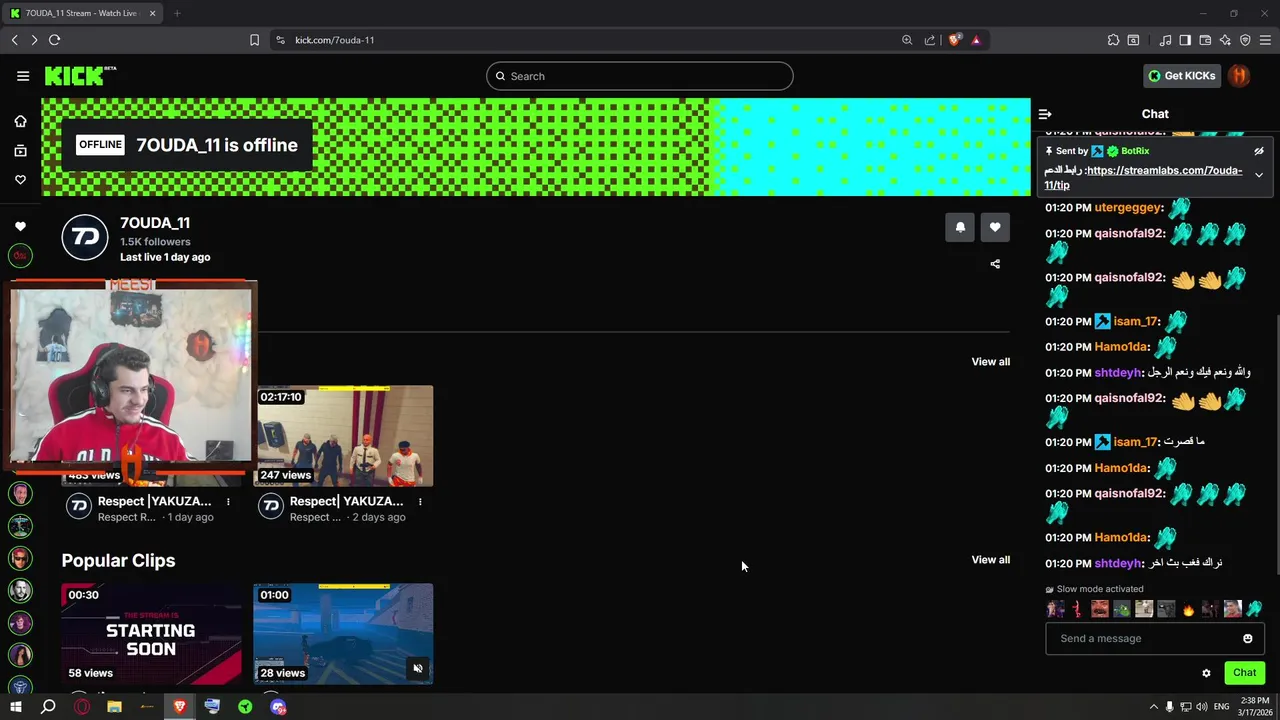
Task: Enable notifications with the bell button
Action: pyautogui.click(x=960, y=227)
